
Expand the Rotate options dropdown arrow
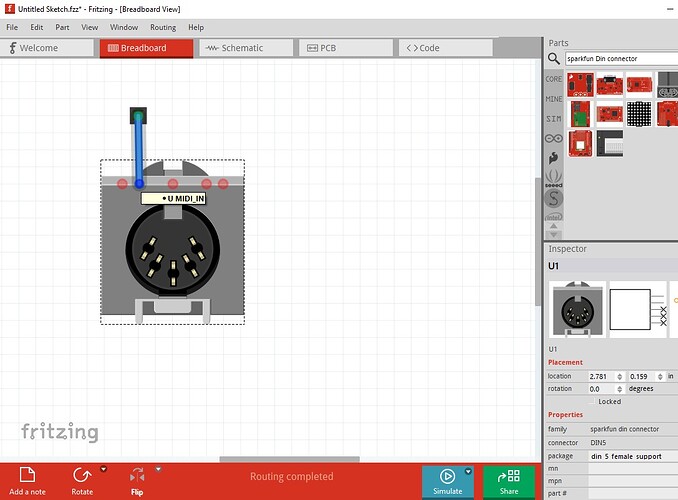[103, 468]
